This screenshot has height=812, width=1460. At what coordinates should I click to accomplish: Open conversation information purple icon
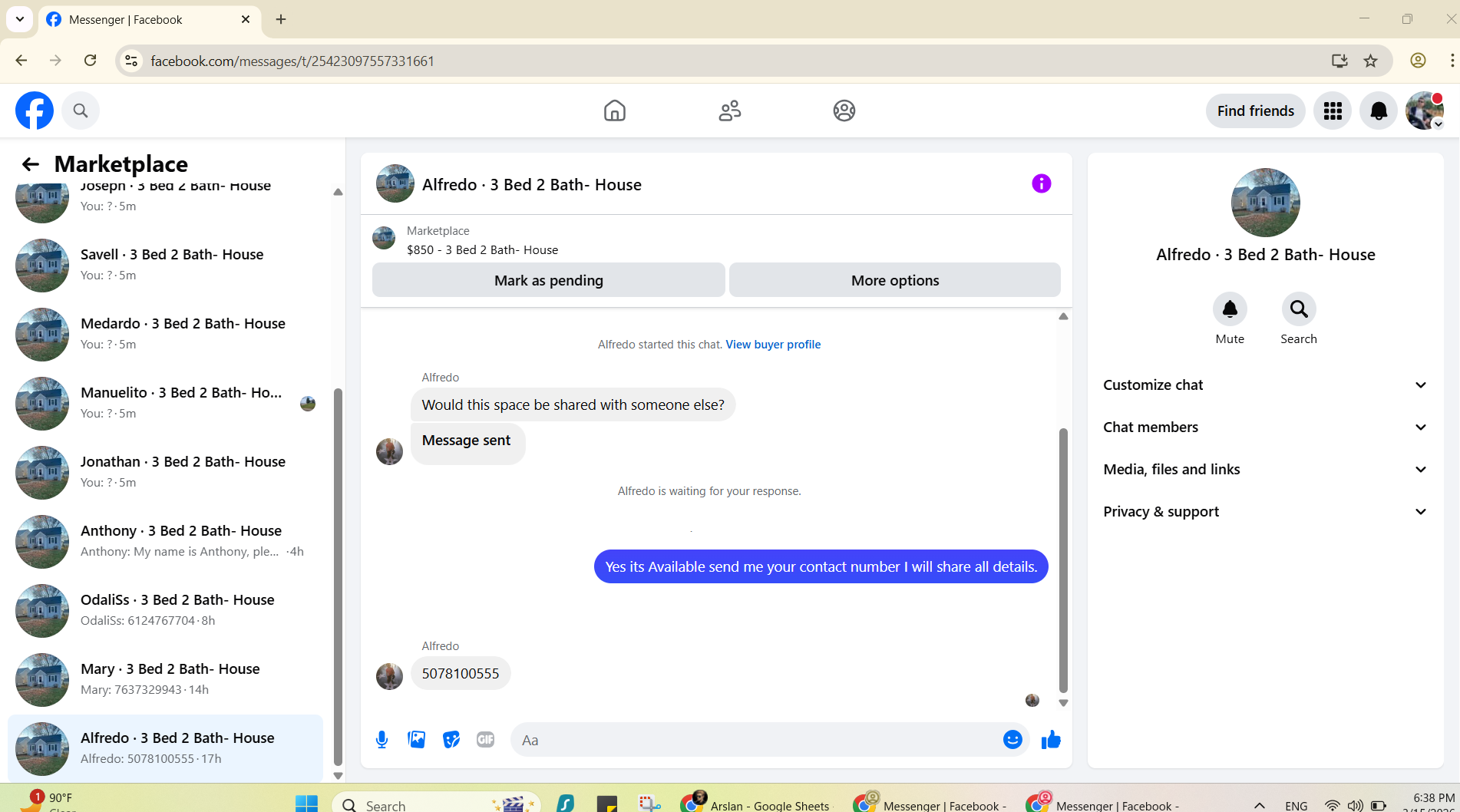pyautogui.click(x=1041, y=183)
